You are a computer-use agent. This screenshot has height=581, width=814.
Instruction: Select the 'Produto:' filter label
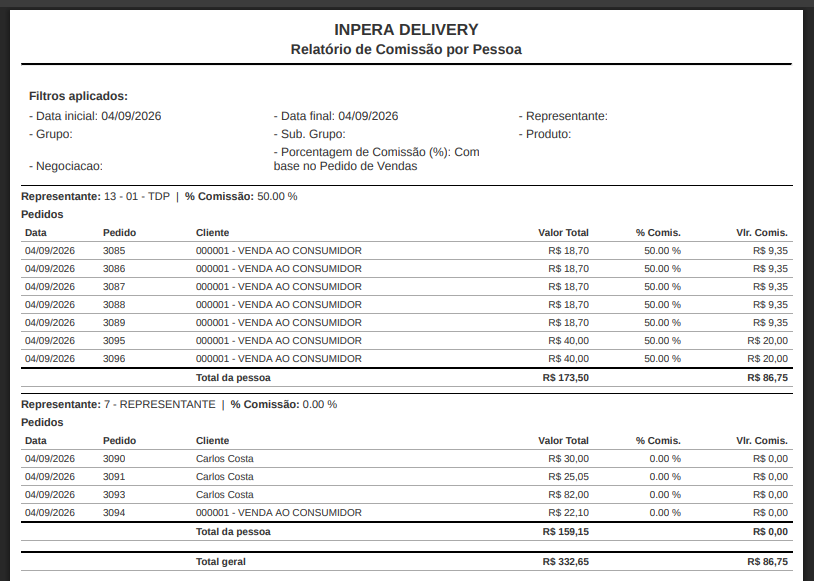(x=545, y=134)
